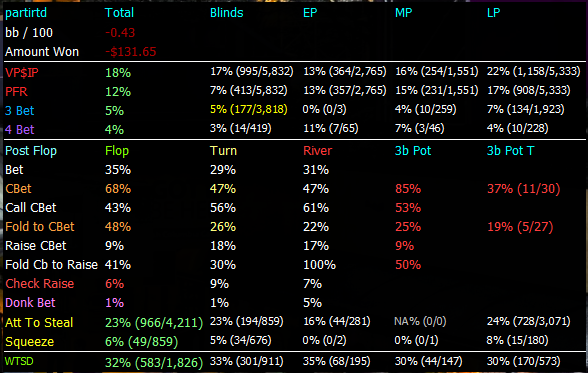Click the Donk Bet row label
Viewport: 588px width, 373px height.
(30, 303)
